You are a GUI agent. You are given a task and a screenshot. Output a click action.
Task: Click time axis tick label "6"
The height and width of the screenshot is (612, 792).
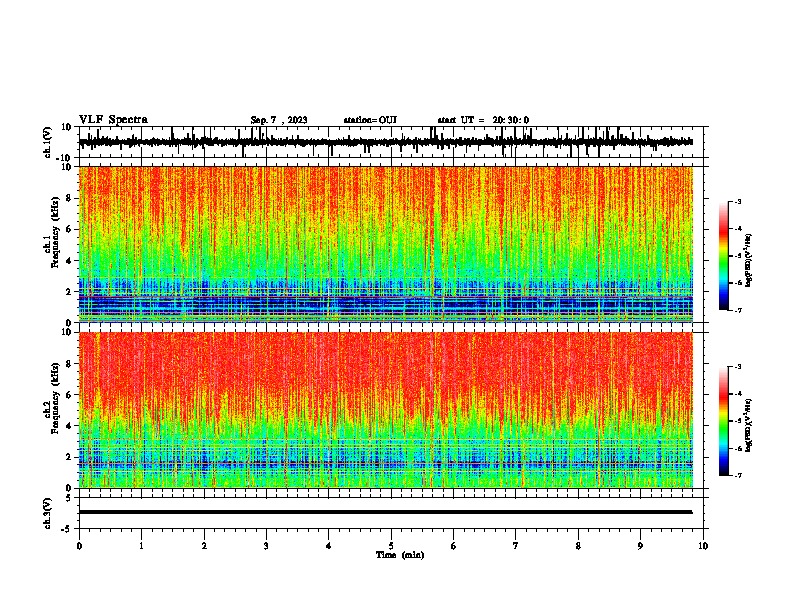click(x=454, y=546)
